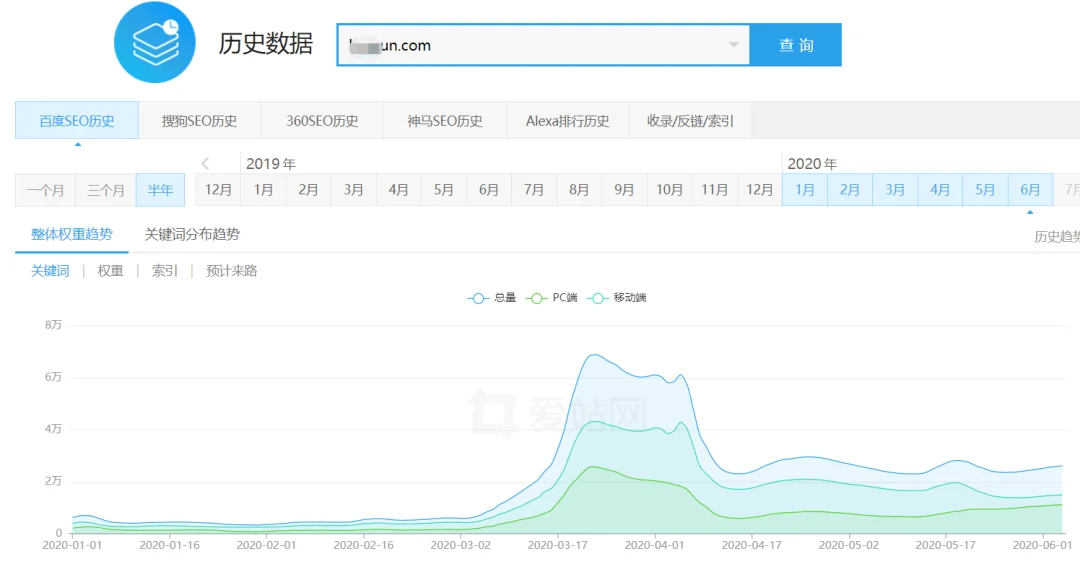Toggle the 总量 legend series
This screenshot has height=567, width=1080.
click(492, 298)
